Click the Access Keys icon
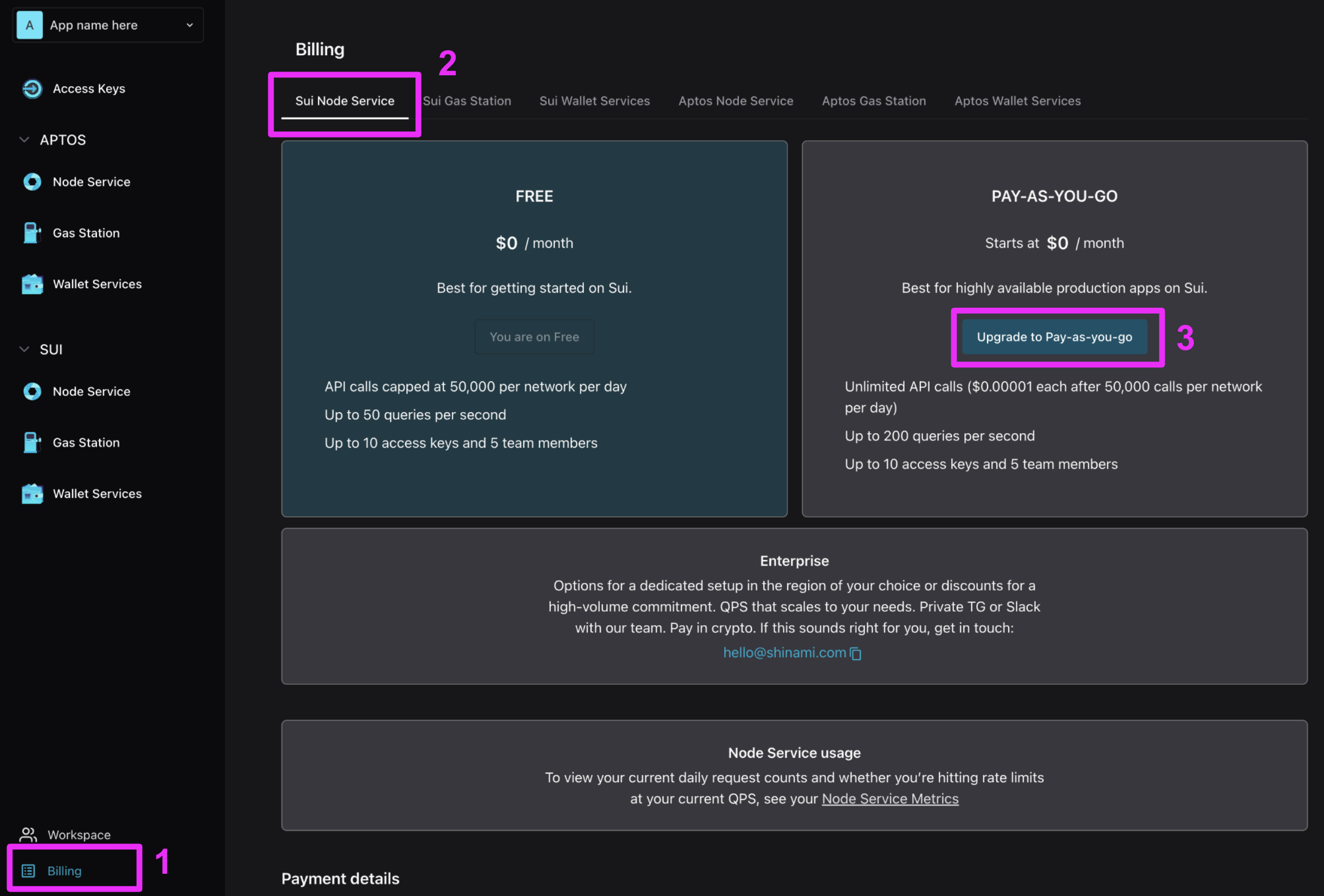 pyautogui.click(x=33, y=89)
